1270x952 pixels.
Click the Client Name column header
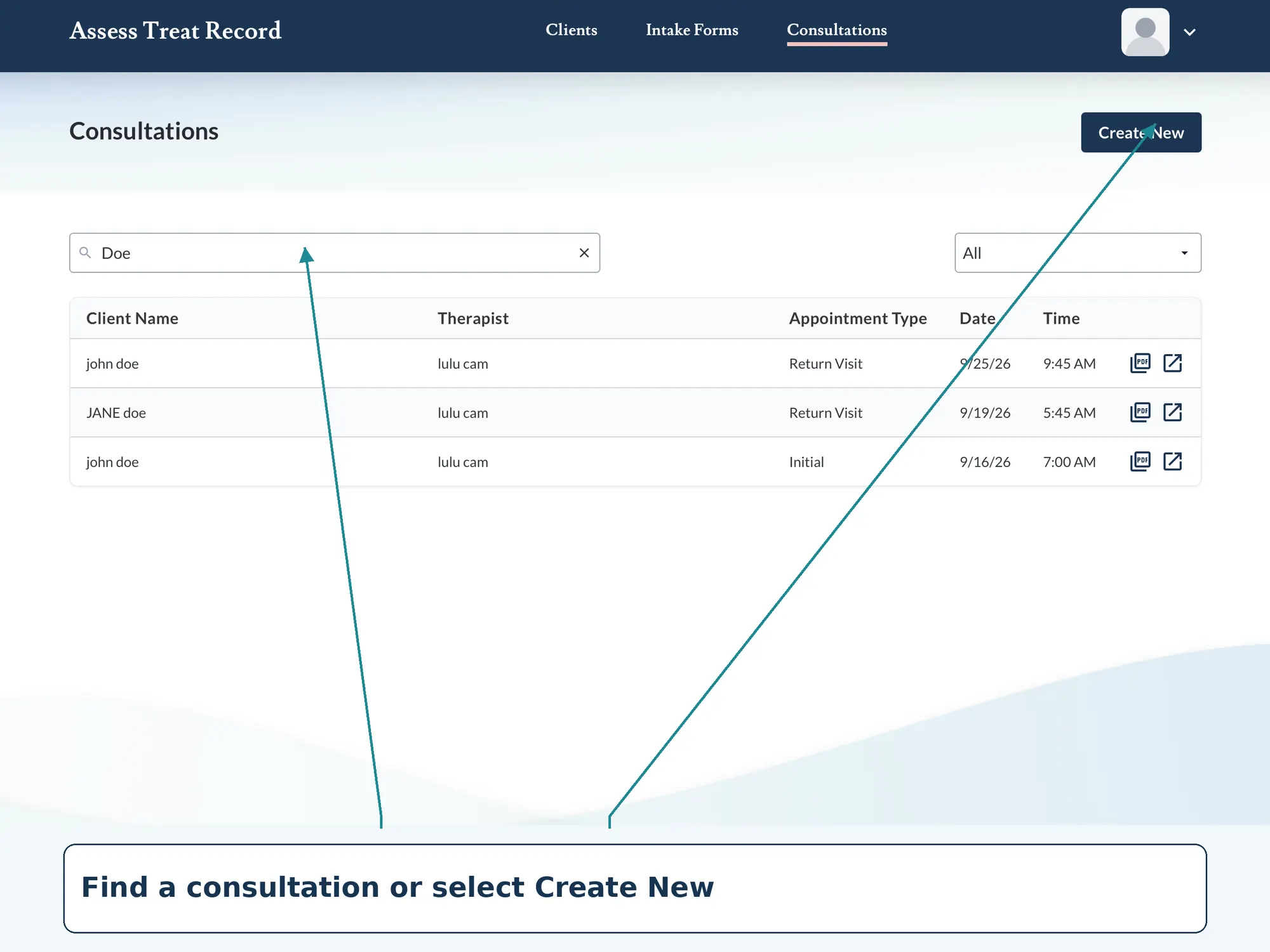pyautogui.click(x=132, y=318)
